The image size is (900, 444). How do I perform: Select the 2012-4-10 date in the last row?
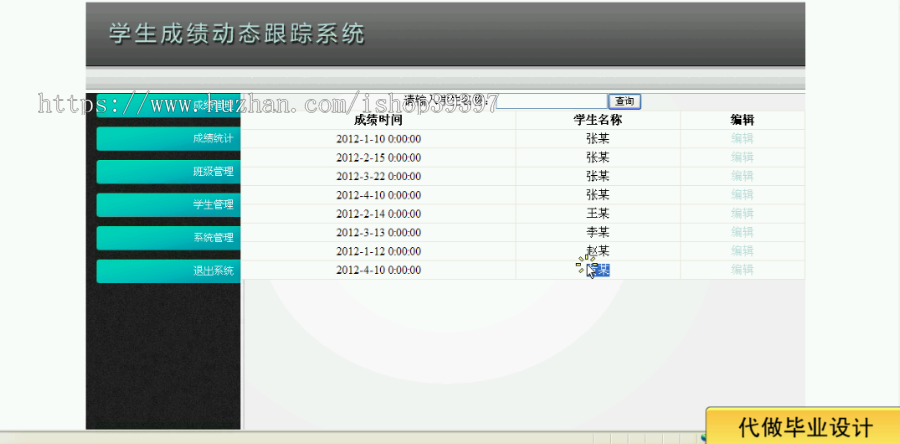click(x=378, y=270)
